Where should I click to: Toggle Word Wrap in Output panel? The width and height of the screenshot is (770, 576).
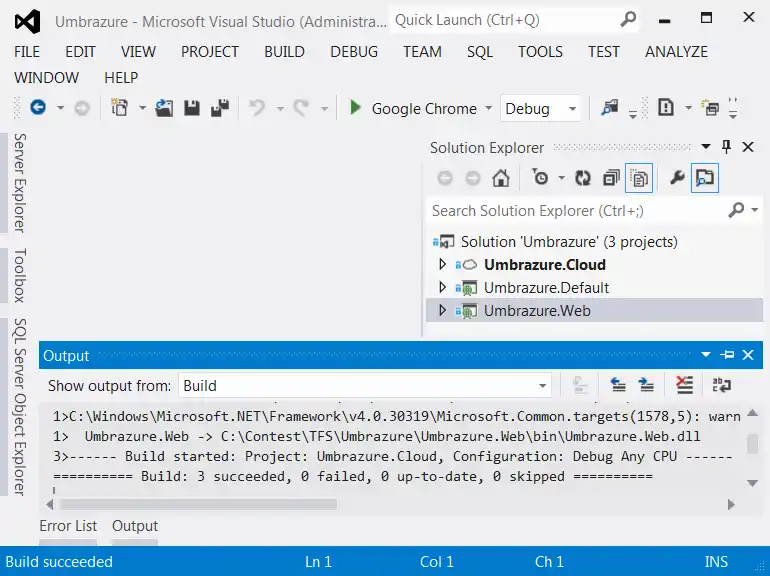coord(721,385)
